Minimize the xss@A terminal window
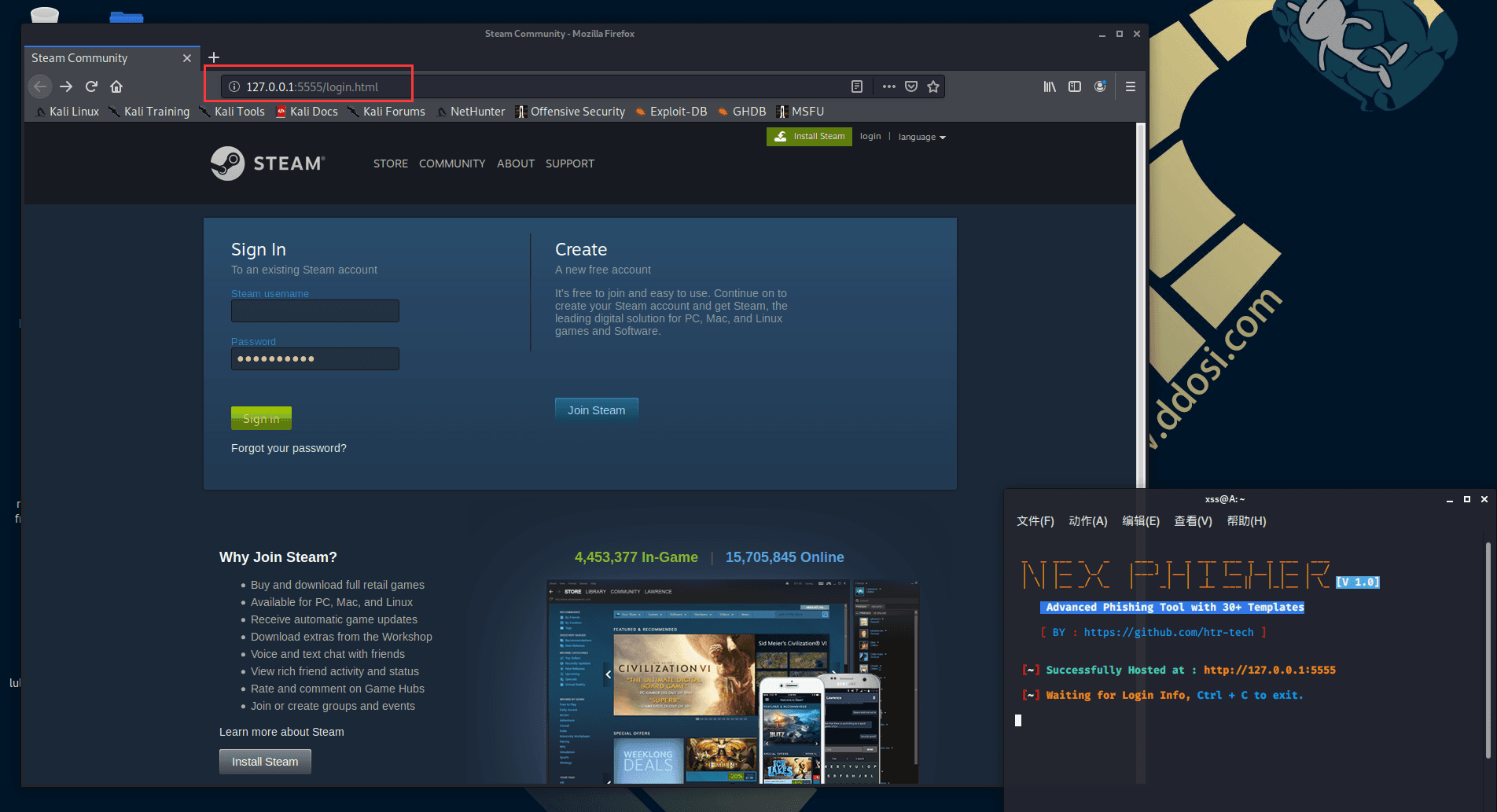The height and width of the screenshot is (812, 1497). tap(1449, 499)
